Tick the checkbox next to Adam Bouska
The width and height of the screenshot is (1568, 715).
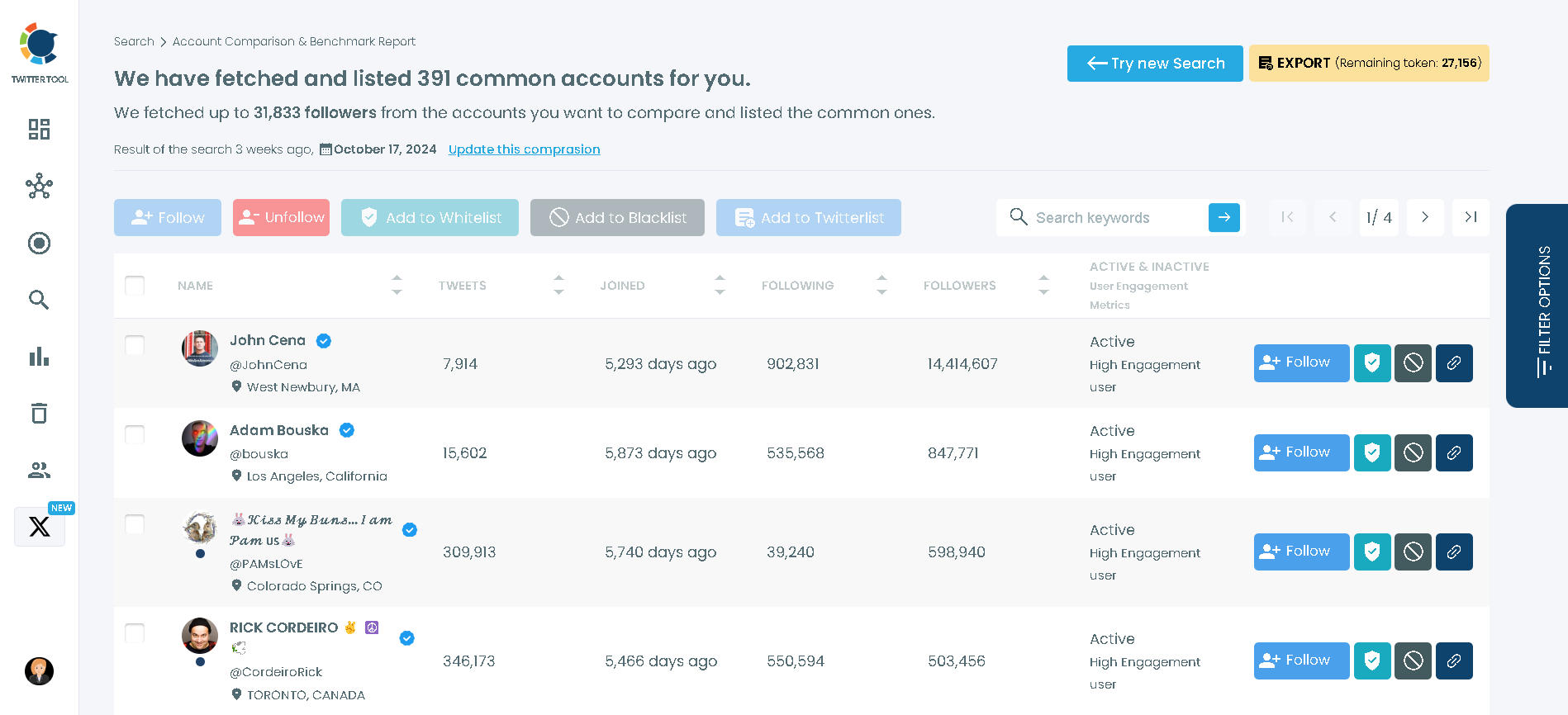coord(135,434)
